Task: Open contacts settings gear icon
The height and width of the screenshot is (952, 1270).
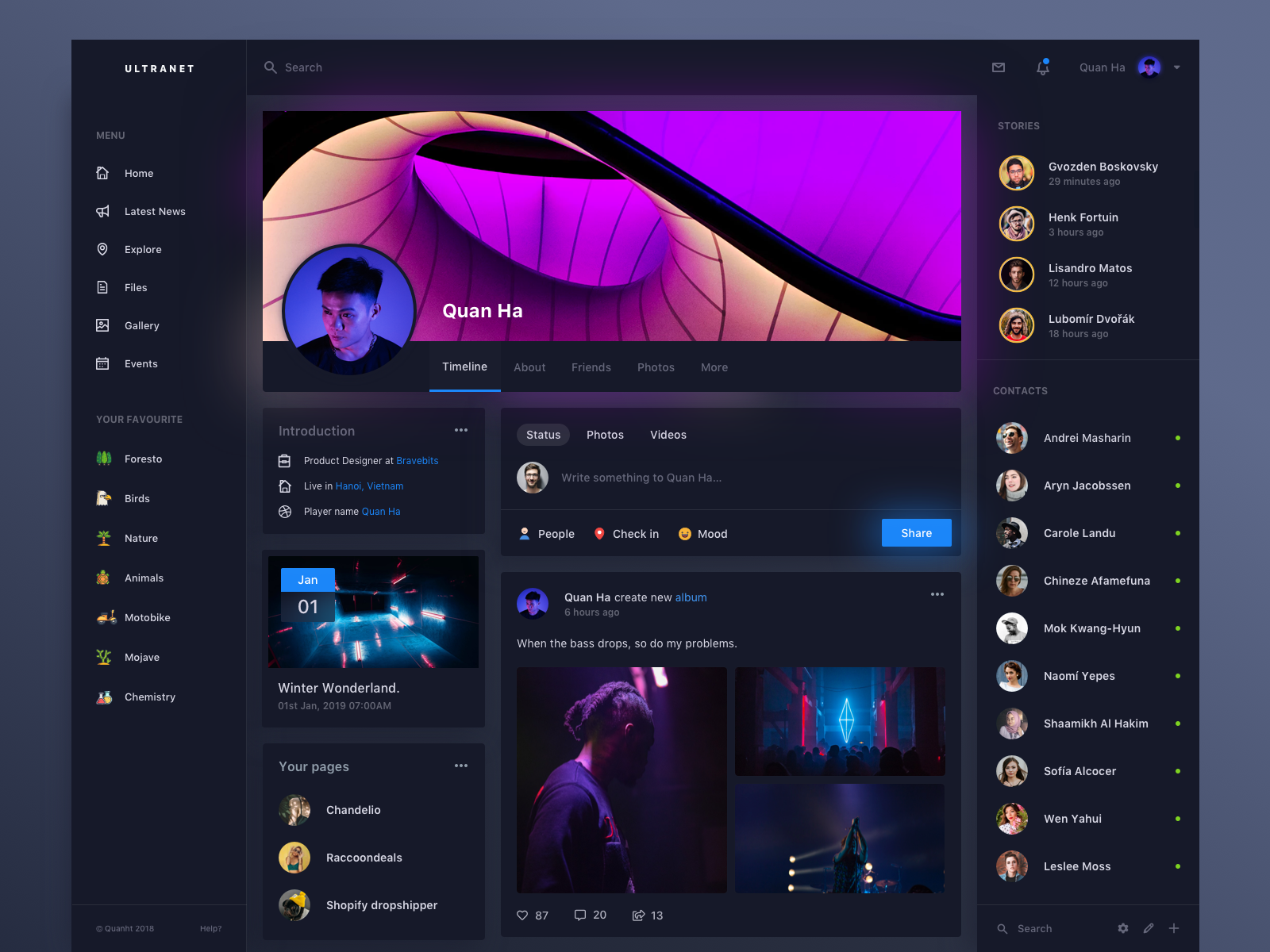Action: click(1123, 928)
